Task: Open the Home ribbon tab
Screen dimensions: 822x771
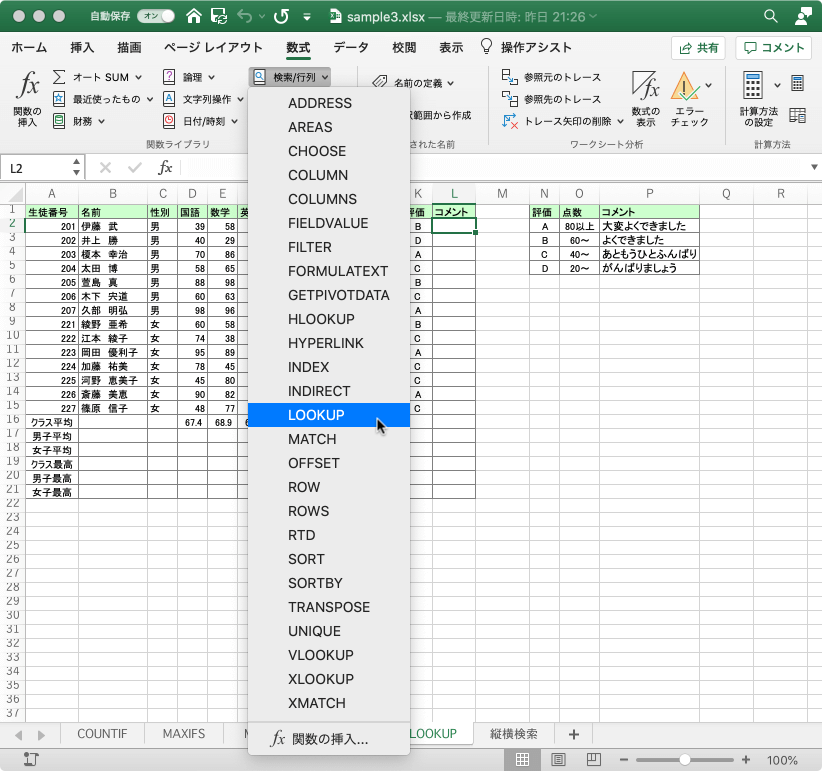Action: pos(29,48)
